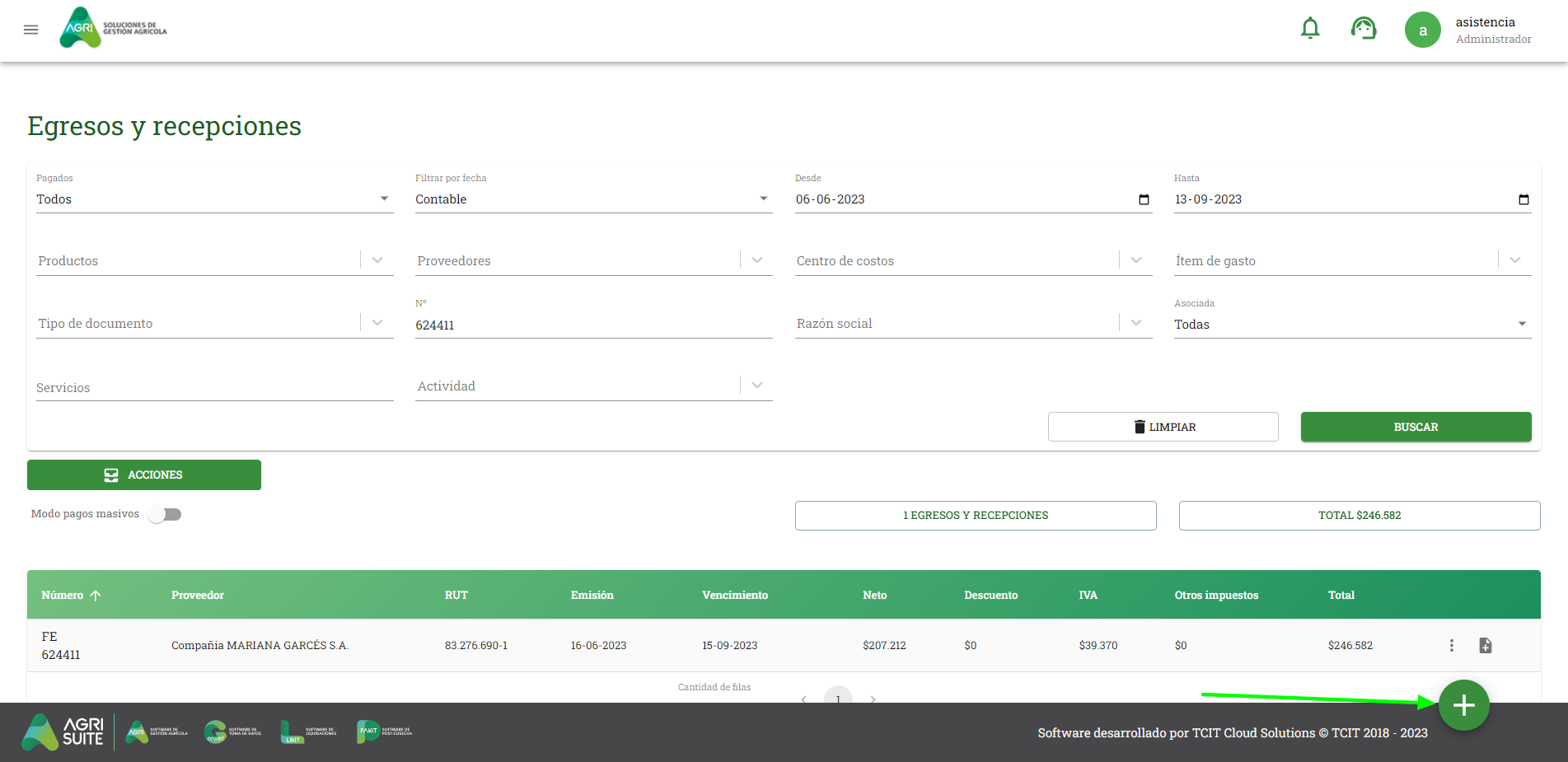
Task: Expand the Actividad dropdown
Action: [757, 386]
